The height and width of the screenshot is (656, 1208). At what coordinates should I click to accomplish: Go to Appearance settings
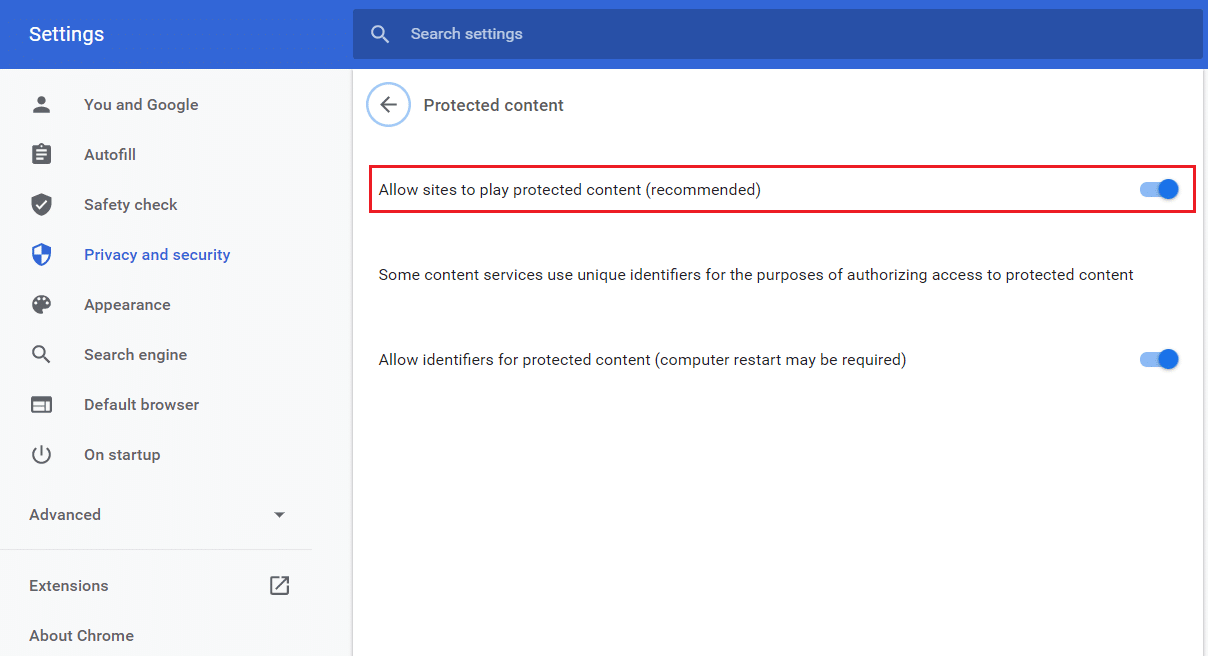pos(127,304)
